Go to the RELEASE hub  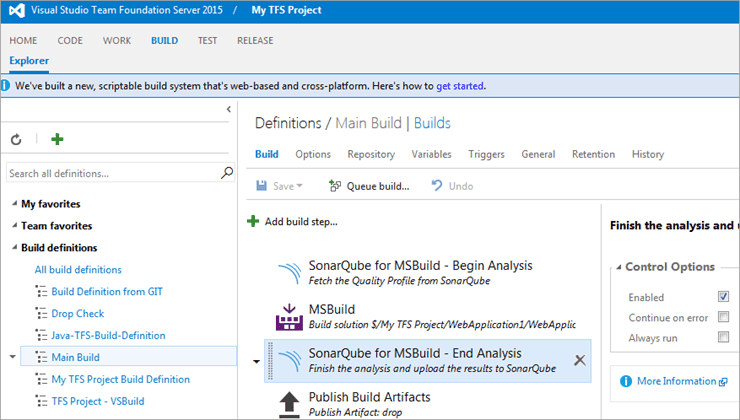click(x=255, y=41)
